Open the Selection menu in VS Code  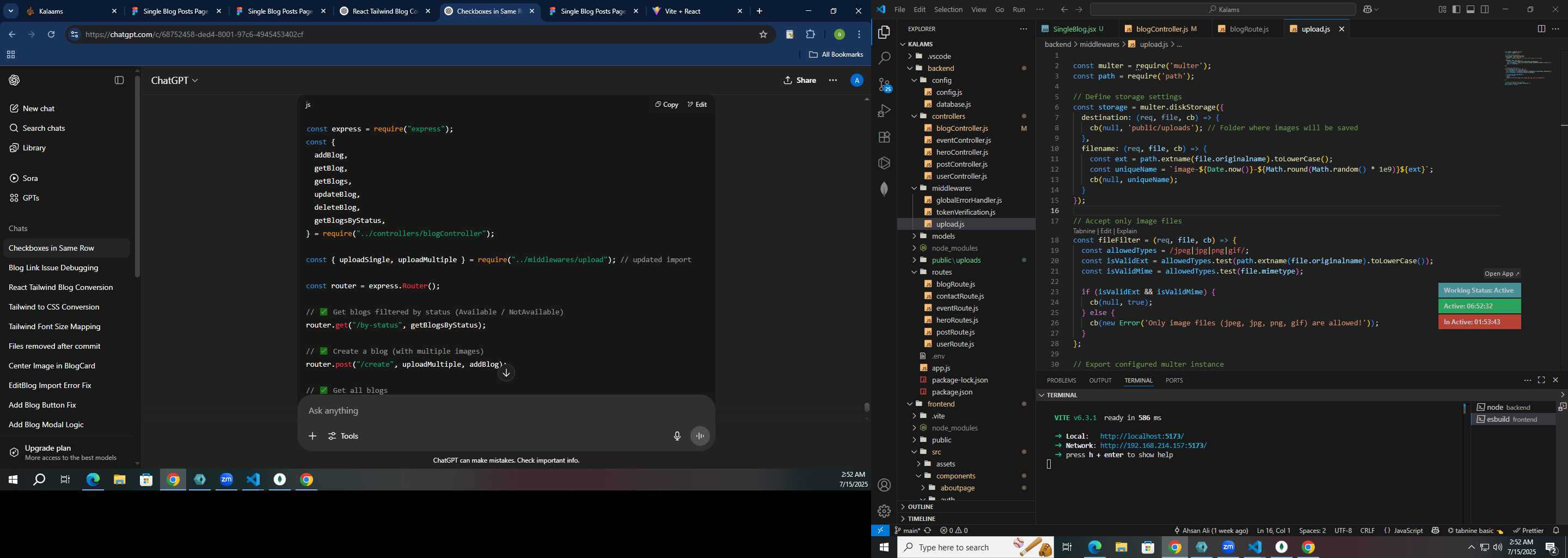click(948, 9)
